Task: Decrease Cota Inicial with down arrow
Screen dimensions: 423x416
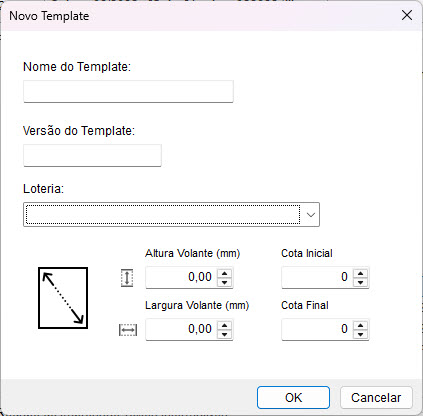Action: [x=361, y=282]
